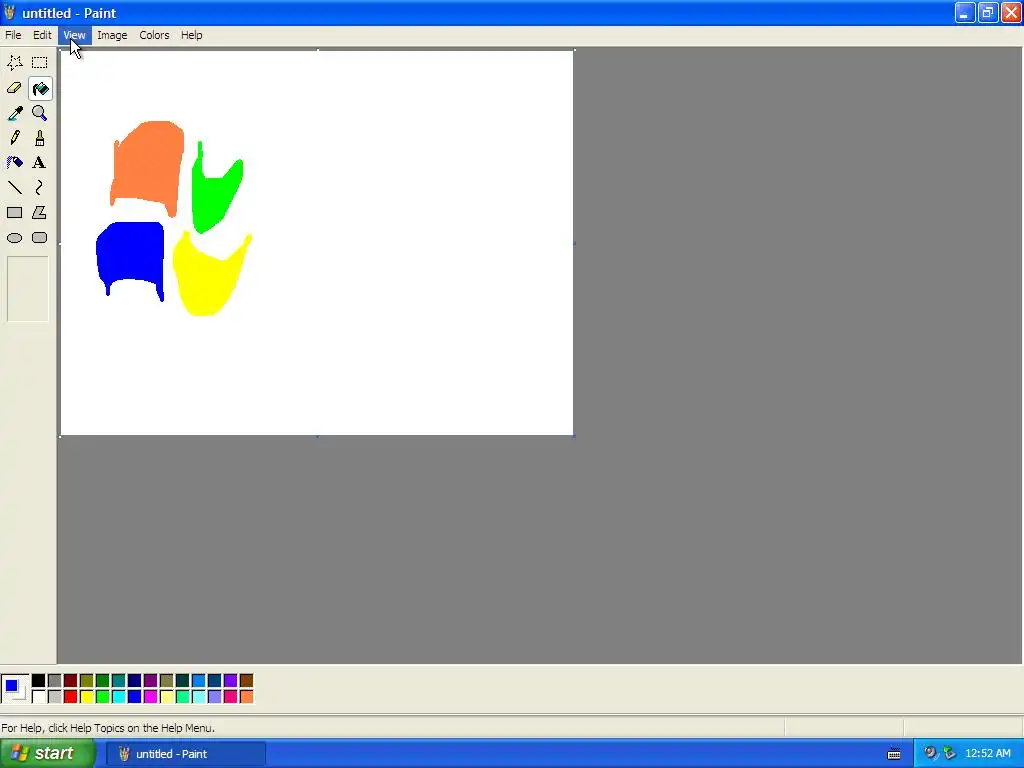This screenshot has width=1024, height=768.
Task: Choose the straight Line tool
Action: 14,188
